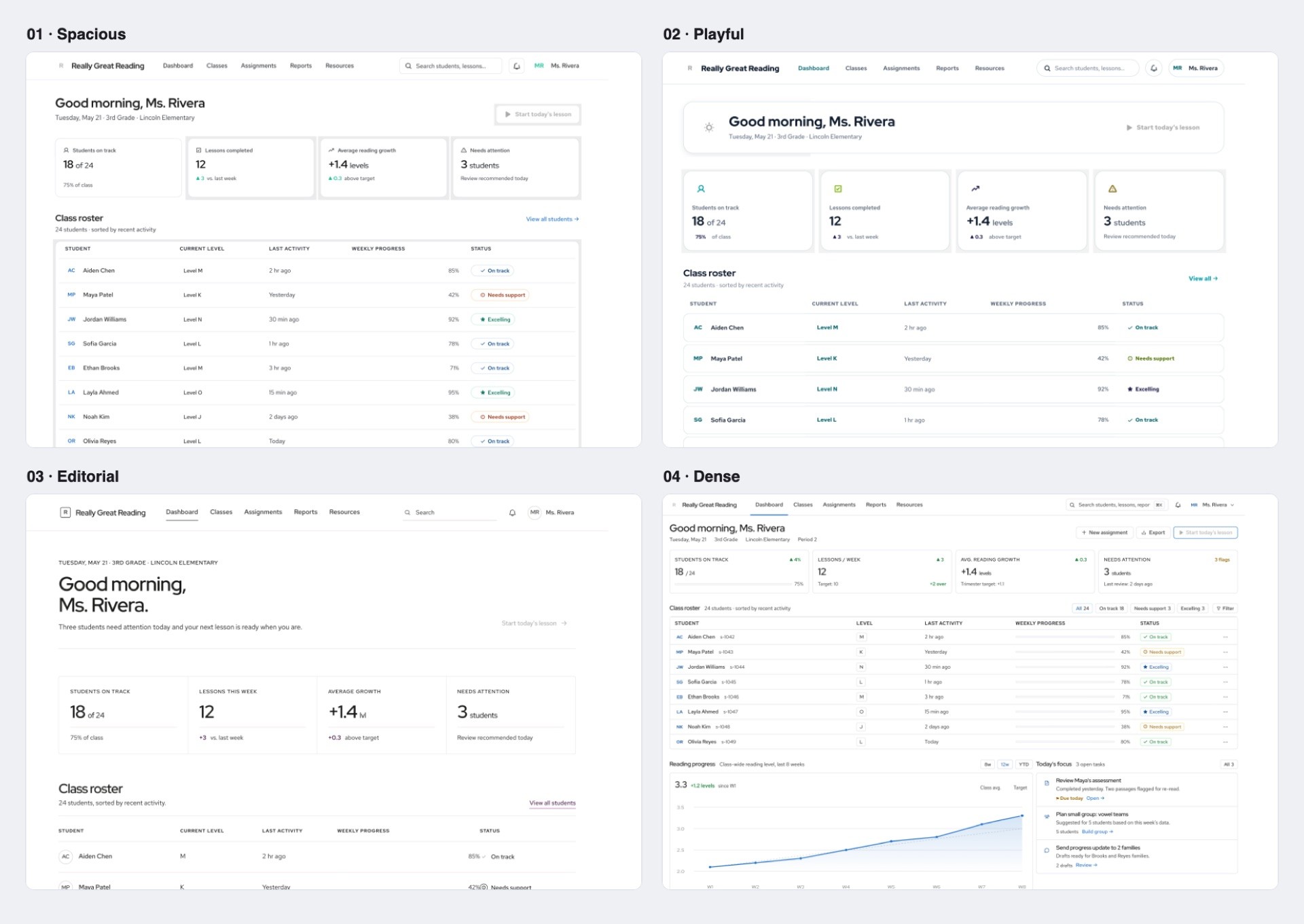The height and width of the screenshot is (924, 1304).
Task: Click warning triangle icon in Playful Needs attention card
Action: tap(1112, 189)
